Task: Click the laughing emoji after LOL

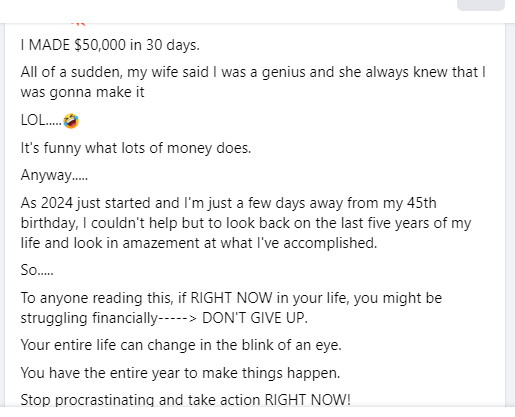Action: click(71, 121)
